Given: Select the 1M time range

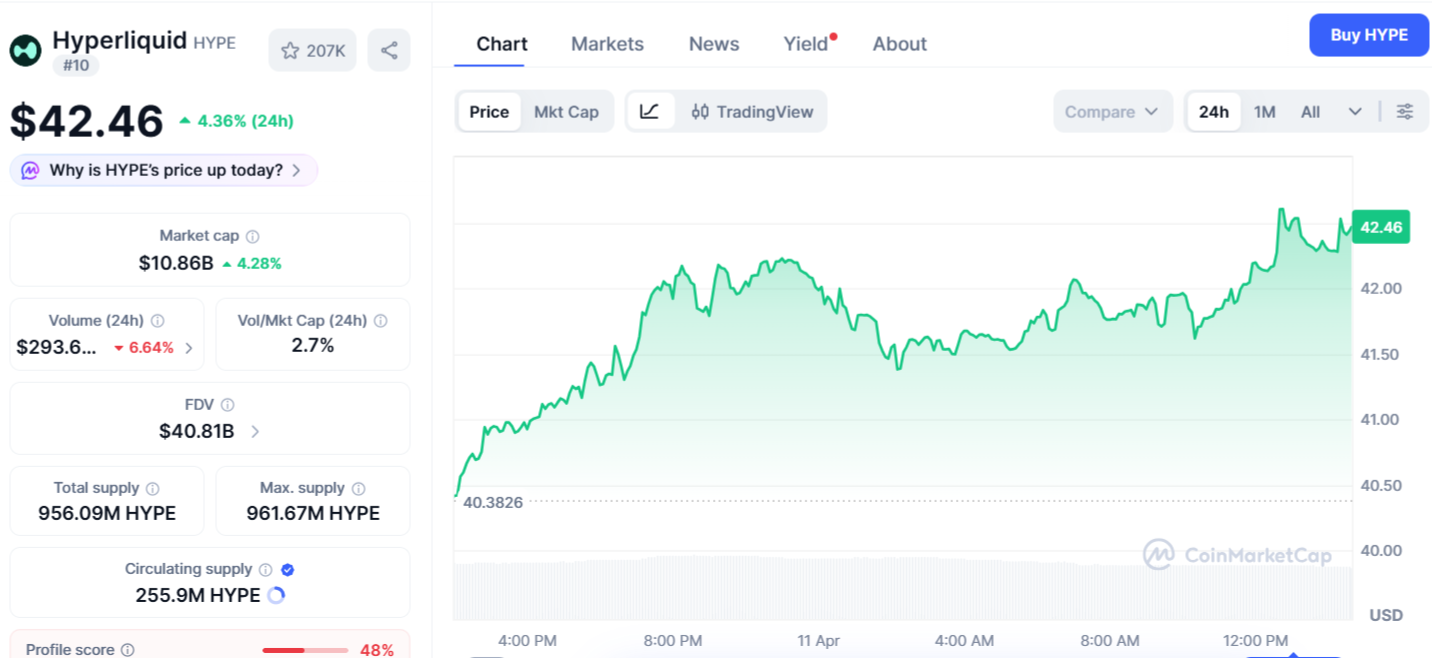Looking at the screenshot, I should coord(1264,111).
